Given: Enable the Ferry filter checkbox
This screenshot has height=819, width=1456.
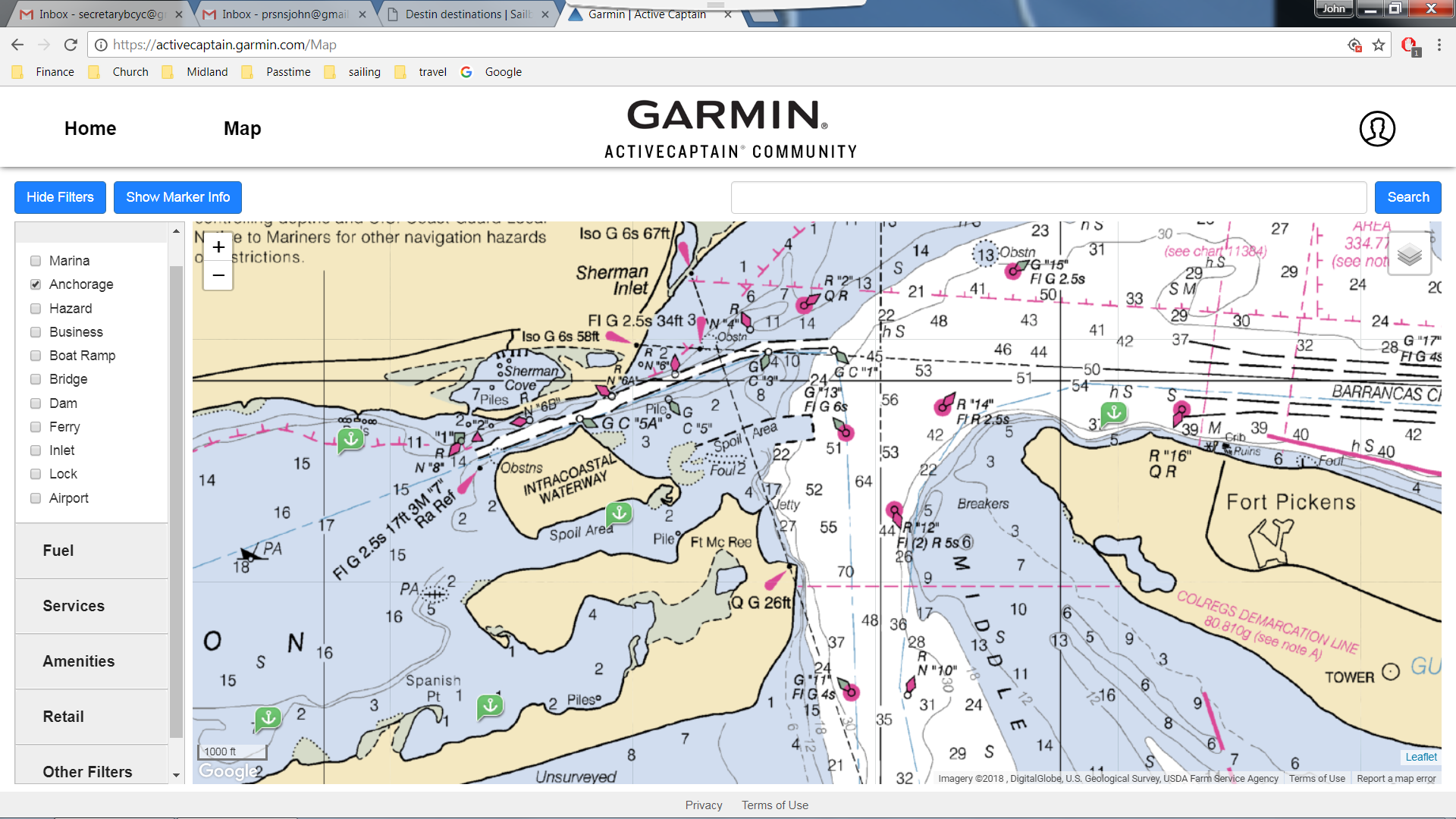Looking at the screenshot, I should click(36, 427).
